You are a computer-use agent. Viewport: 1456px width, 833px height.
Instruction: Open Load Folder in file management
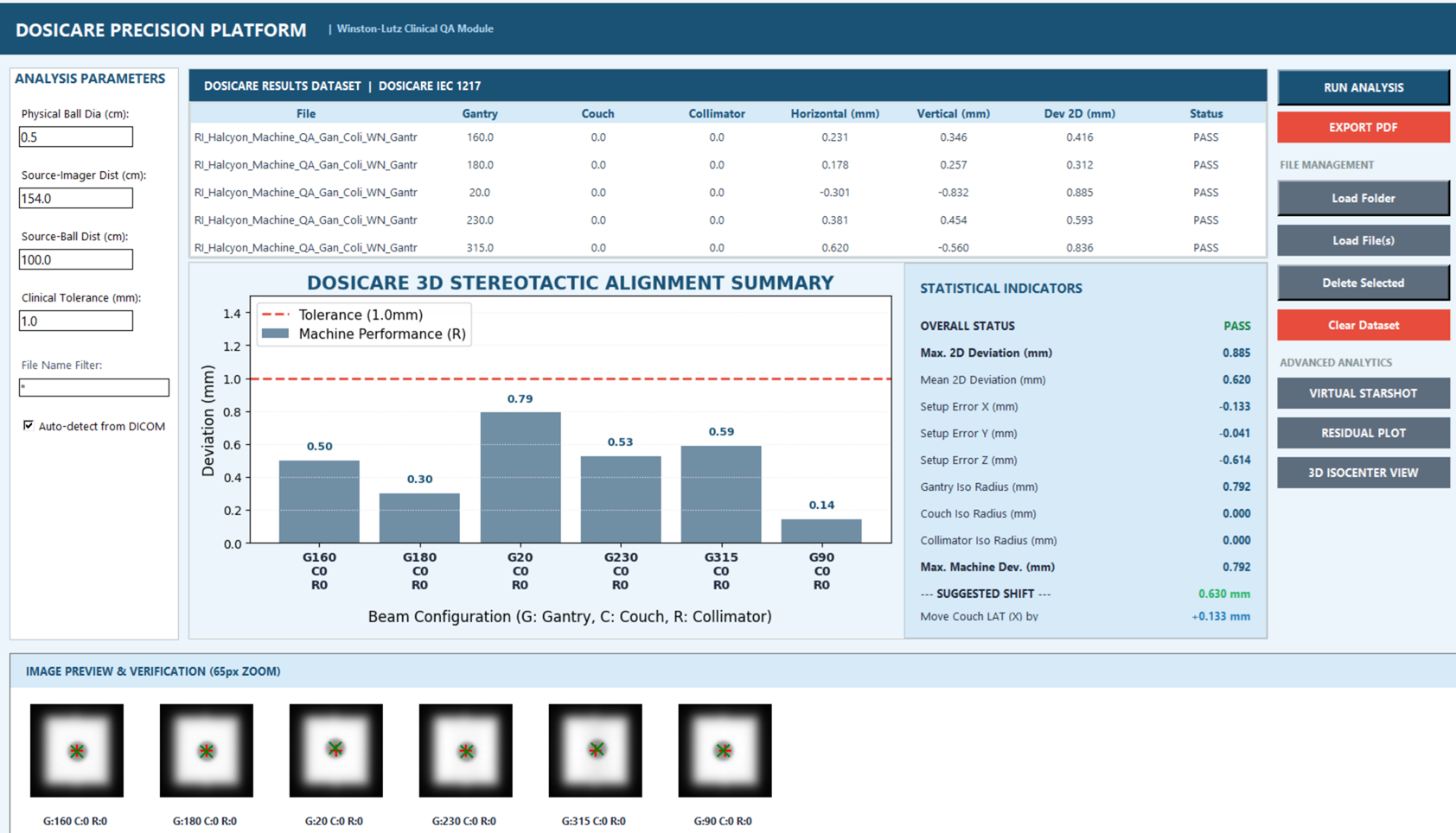click(x=1363, y=198)
